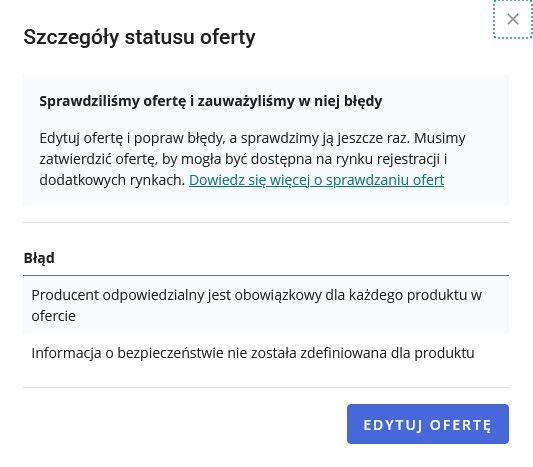Open the 'Dowiedz się więcej o sprawdzaniu ofert' link
The height and width of the screenshot is (467, 533).
316,180
